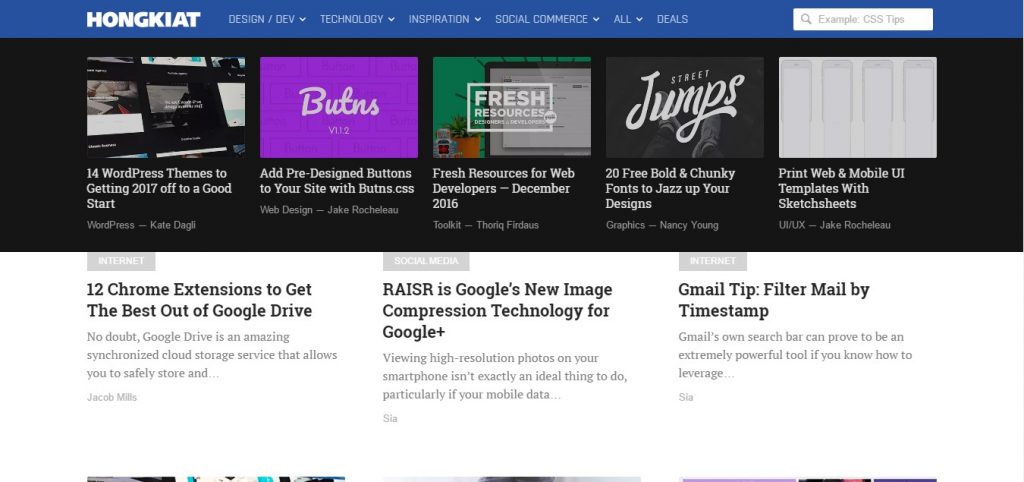Go to the Deals menu item
This screenshot has height=482, width=1024.
click(x=672, y=19)
